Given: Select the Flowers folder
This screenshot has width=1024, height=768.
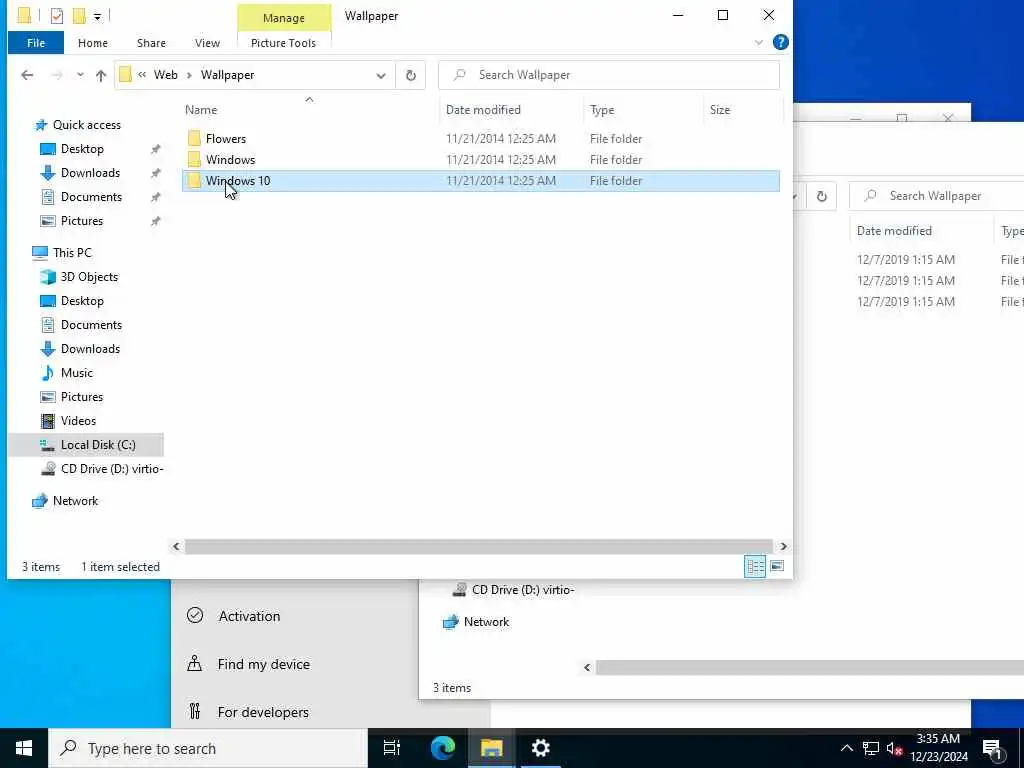Looking at the screenshot, I should click(x=480, y=138).
